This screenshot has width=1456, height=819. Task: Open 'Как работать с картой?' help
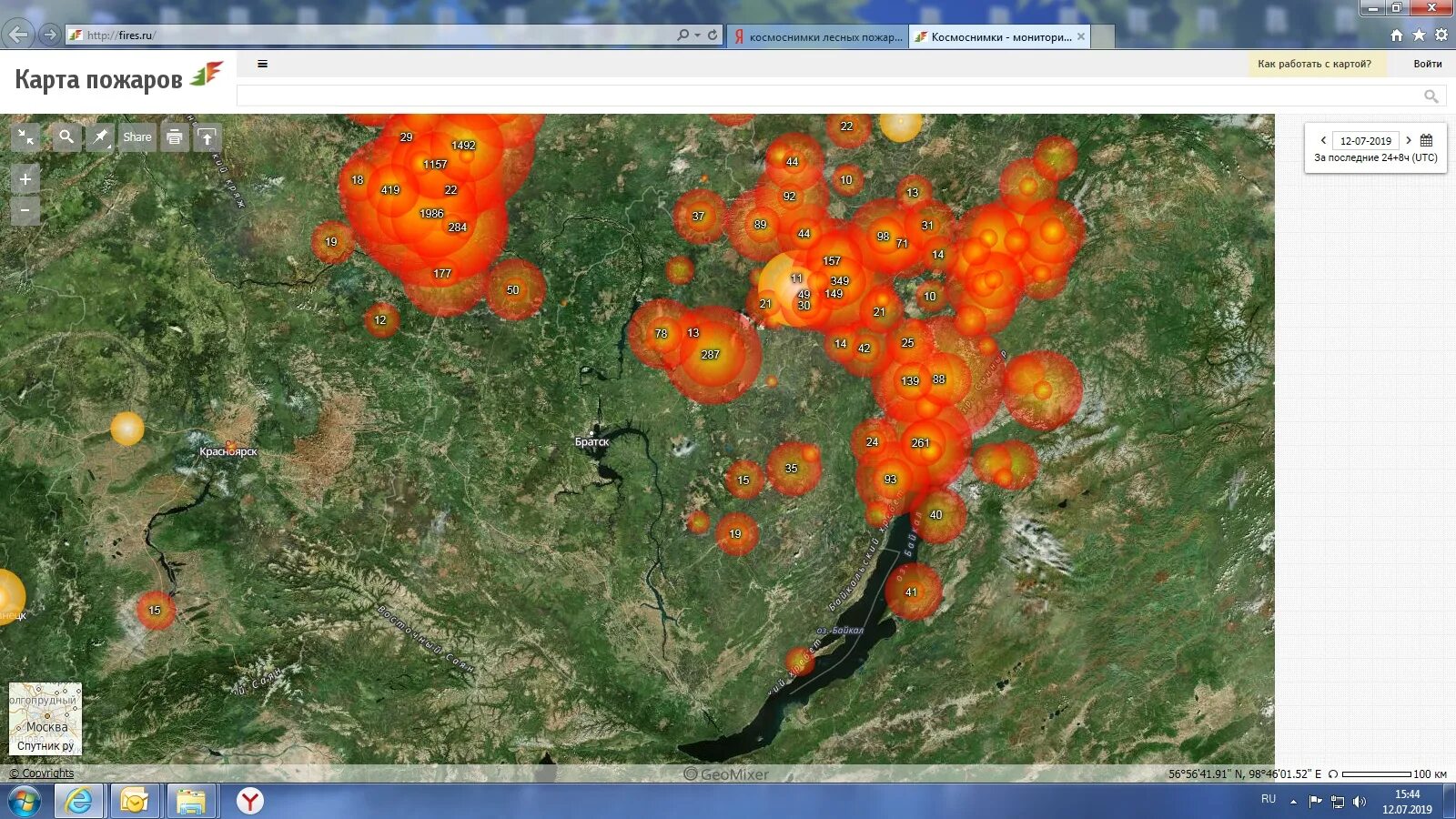[1314, 64]
